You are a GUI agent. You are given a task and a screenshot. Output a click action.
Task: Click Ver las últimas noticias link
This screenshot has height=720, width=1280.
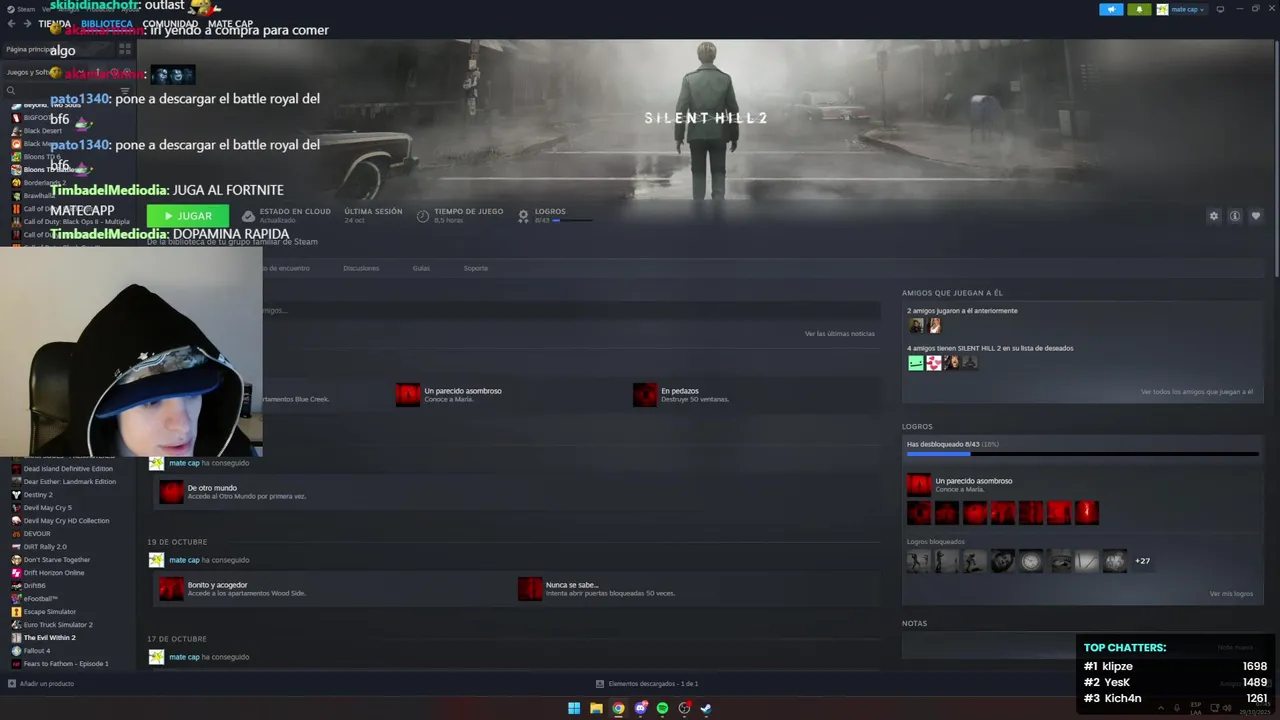click(840, 333)
